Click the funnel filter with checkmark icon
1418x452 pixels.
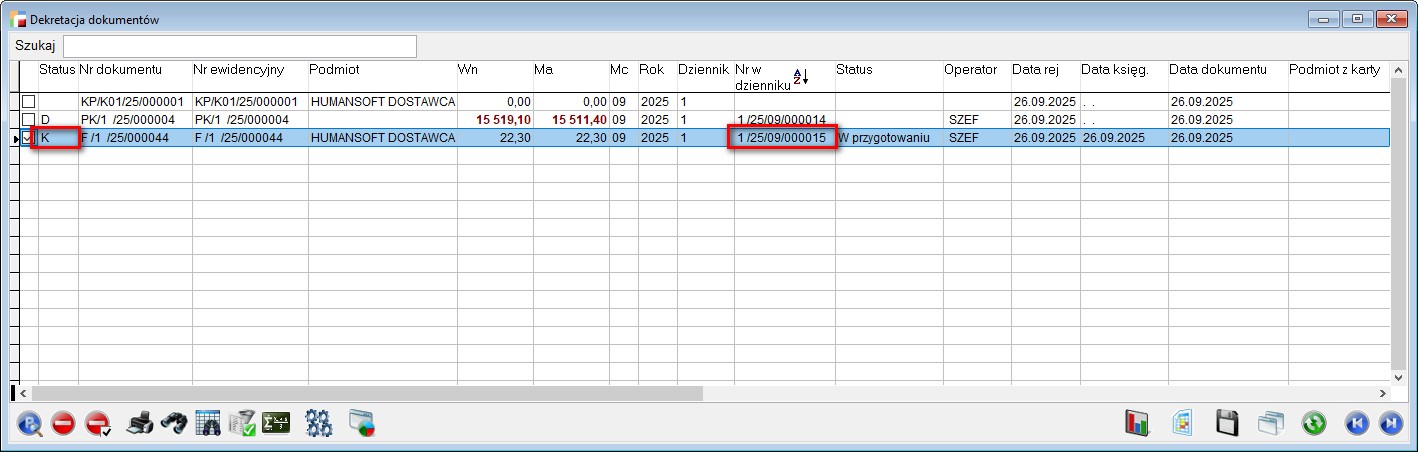242,423
